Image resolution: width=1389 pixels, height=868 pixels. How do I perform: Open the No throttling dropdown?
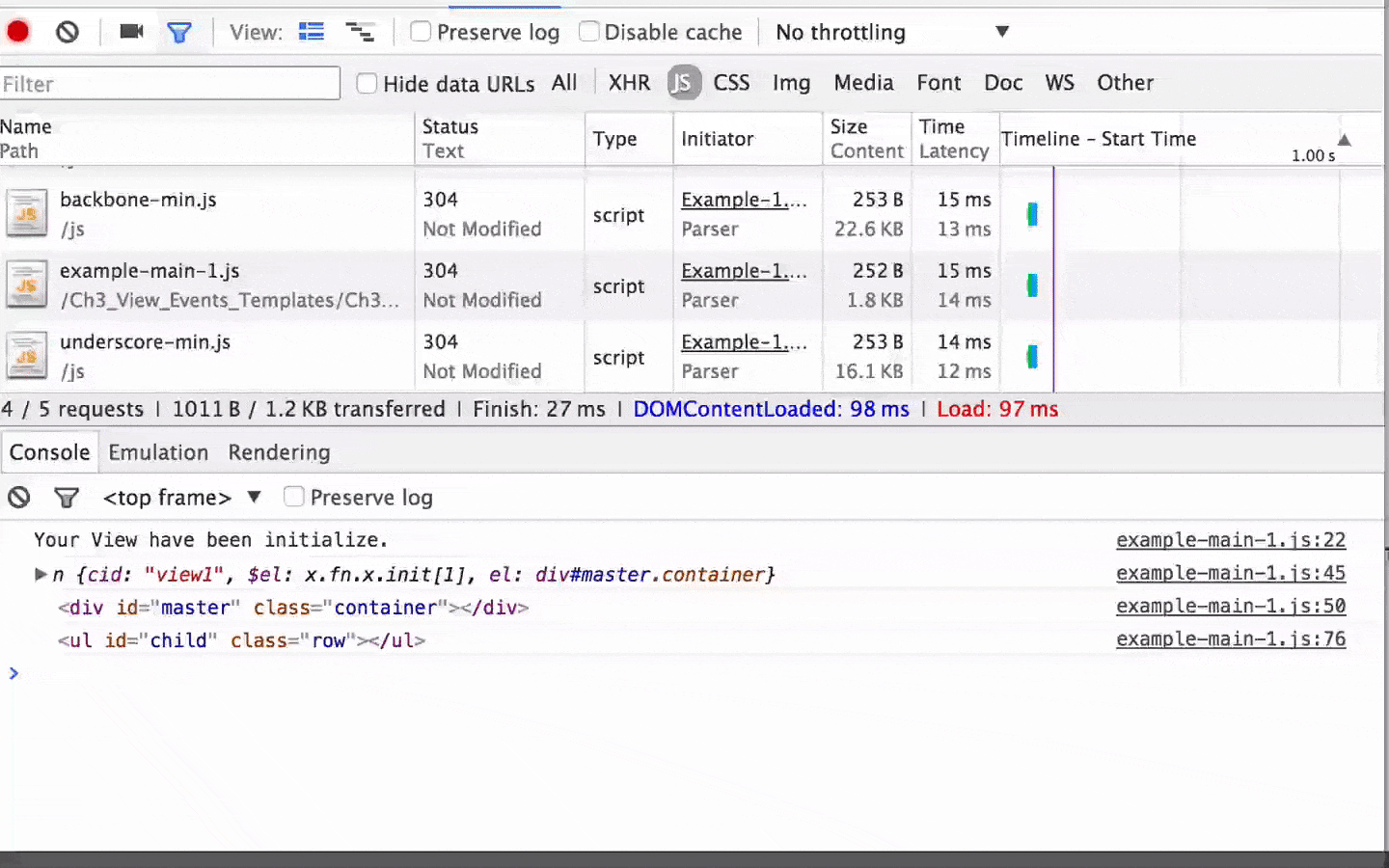[892, 32]
